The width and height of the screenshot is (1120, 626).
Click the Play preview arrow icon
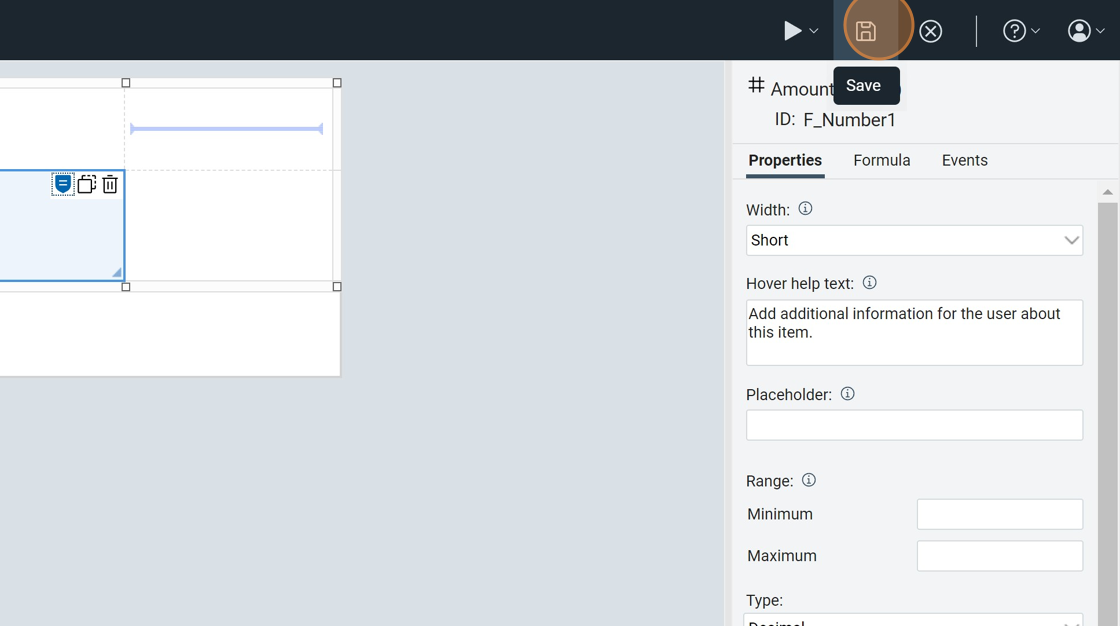coord(792,31)
